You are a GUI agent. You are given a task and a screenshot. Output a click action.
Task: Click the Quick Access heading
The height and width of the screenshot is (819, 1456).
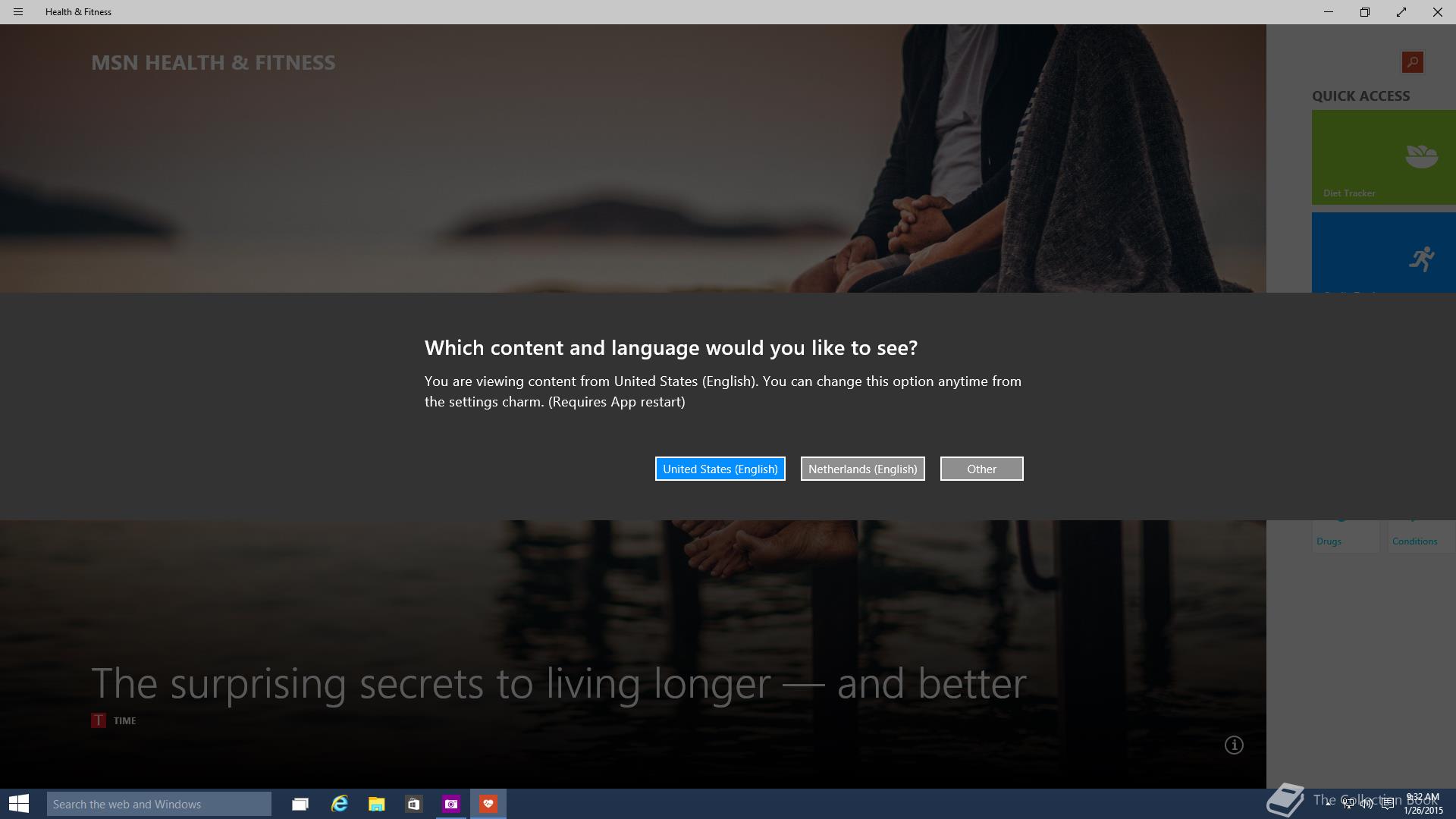point(1360,96)
